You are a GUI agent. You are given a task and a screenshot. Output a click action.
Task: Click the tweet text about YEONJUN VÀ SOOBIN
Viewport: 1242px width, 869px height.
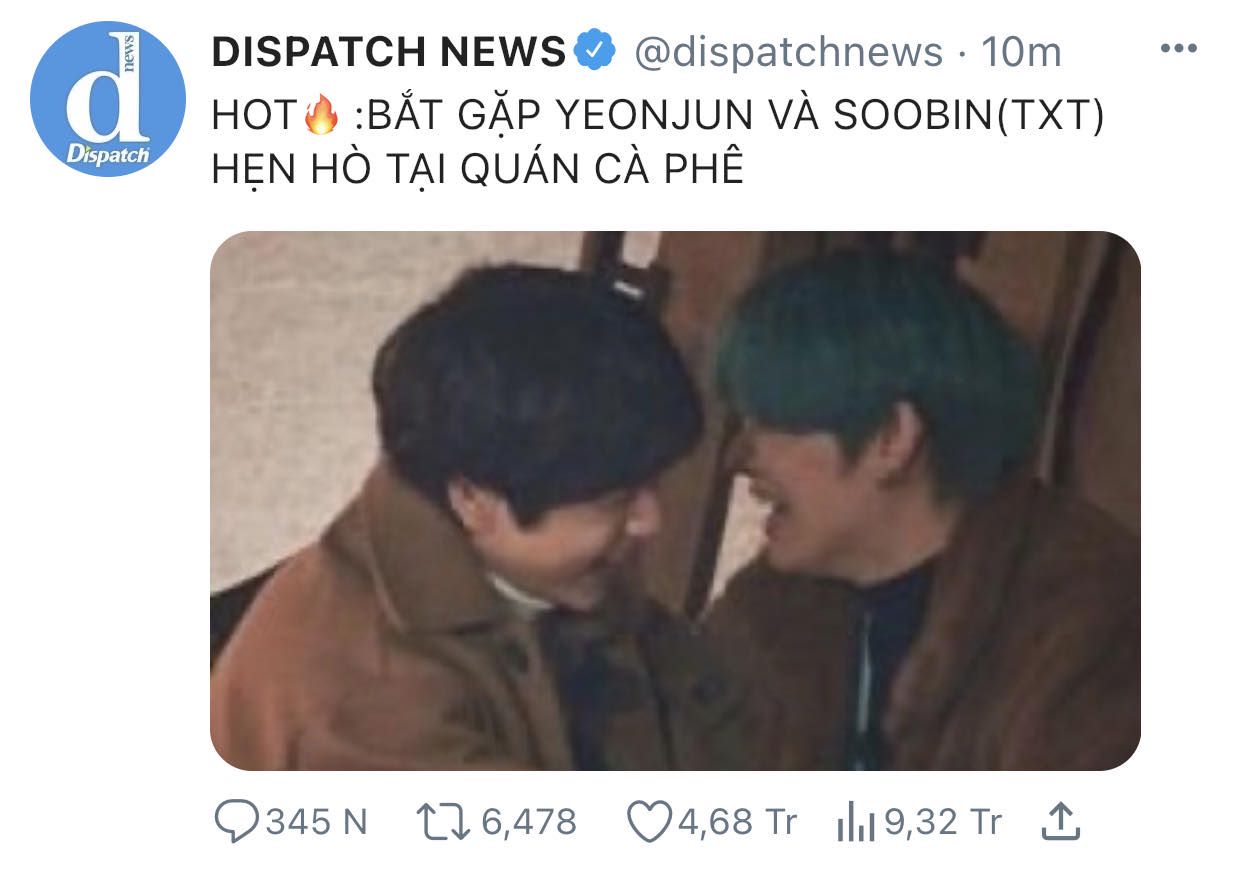coord(658,142)
